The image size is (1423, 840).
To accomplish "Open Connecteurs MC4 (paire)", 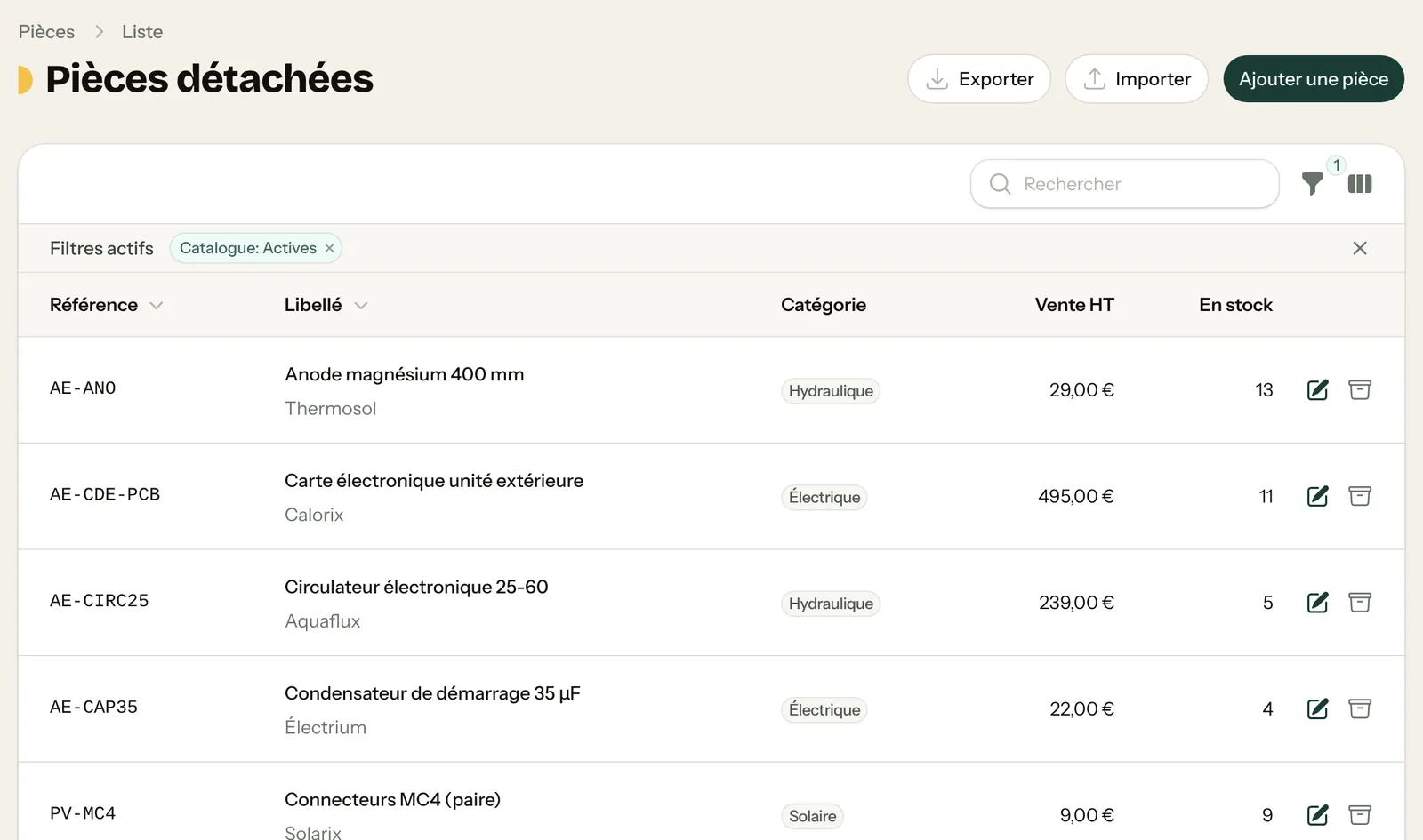I will [392, 800].
